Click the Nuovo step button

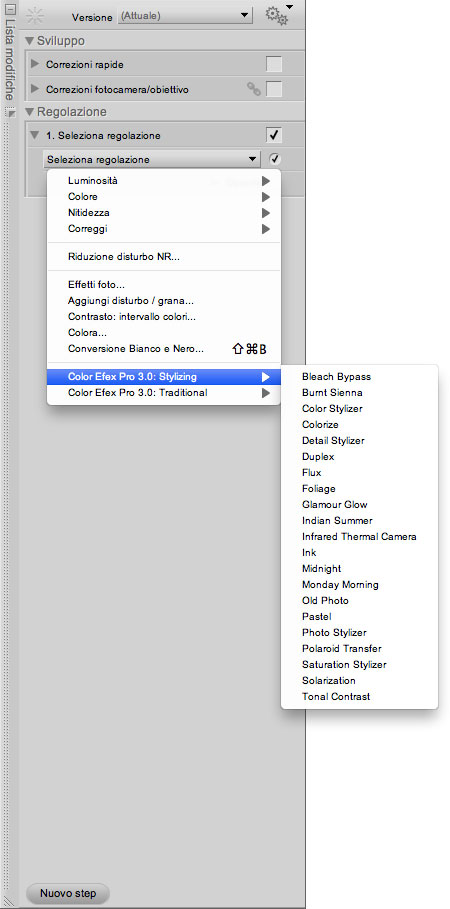68,893
